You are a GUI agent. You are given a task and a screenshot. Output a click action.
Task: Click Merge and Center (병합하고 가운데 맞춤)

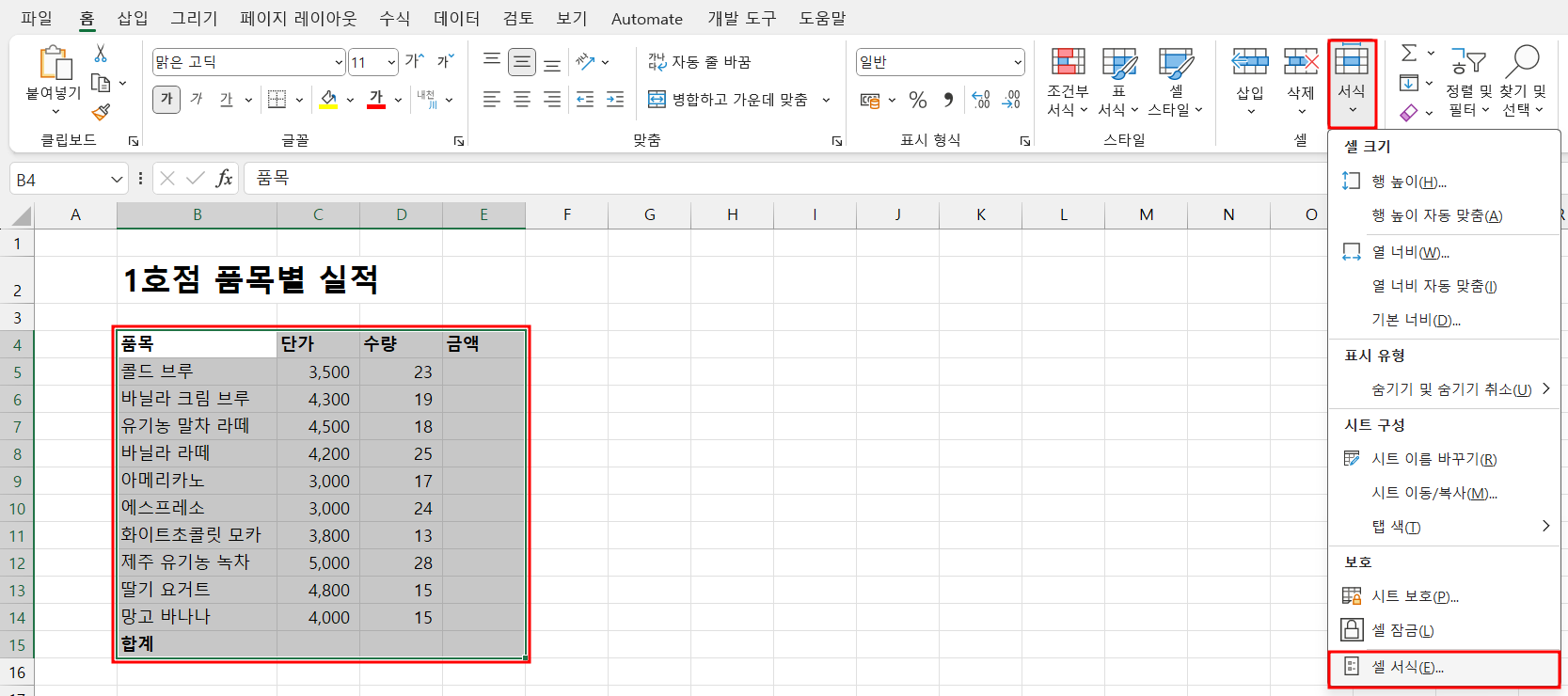[x=727, y=100]
